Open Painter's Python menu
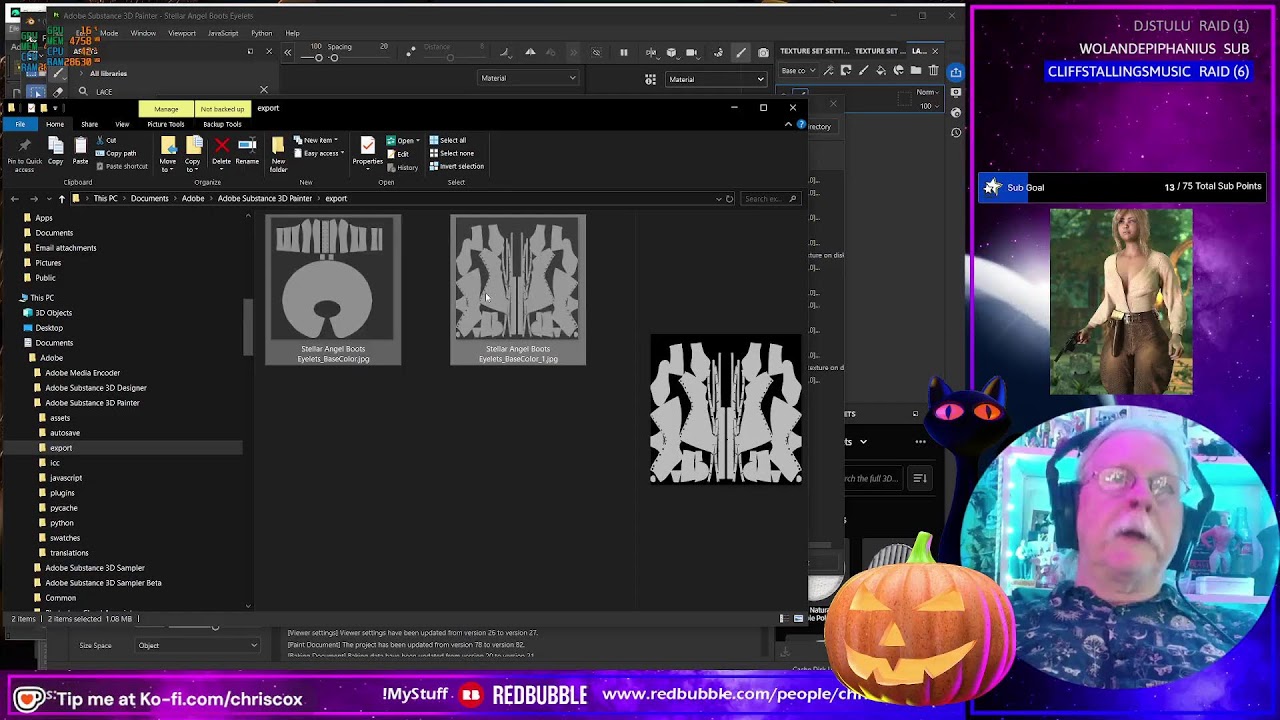 261,33
